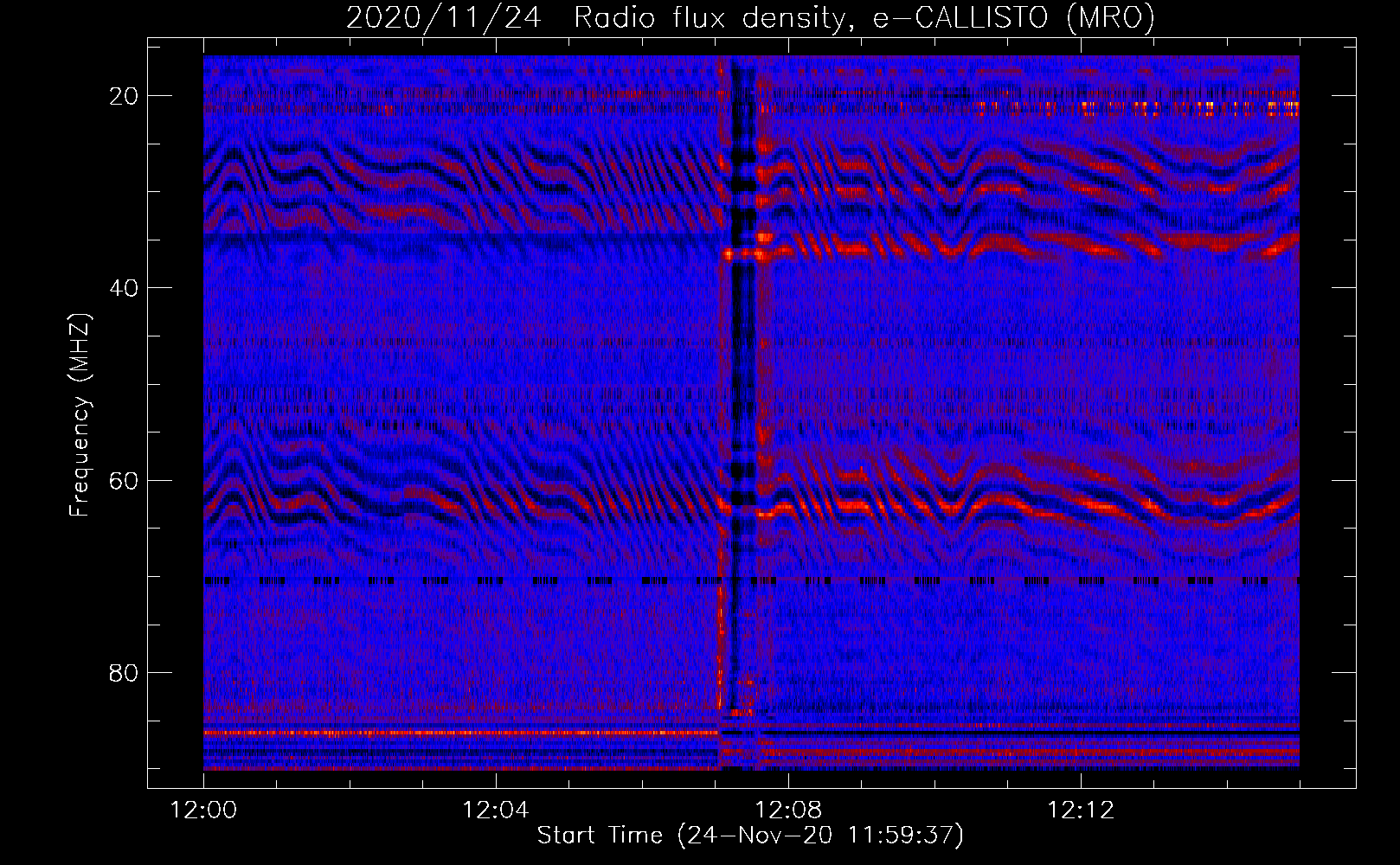The height and width of the screenshot is (865, 1400).
Task: Click the '12:08' time tick label
Action: tap(788, 811)
